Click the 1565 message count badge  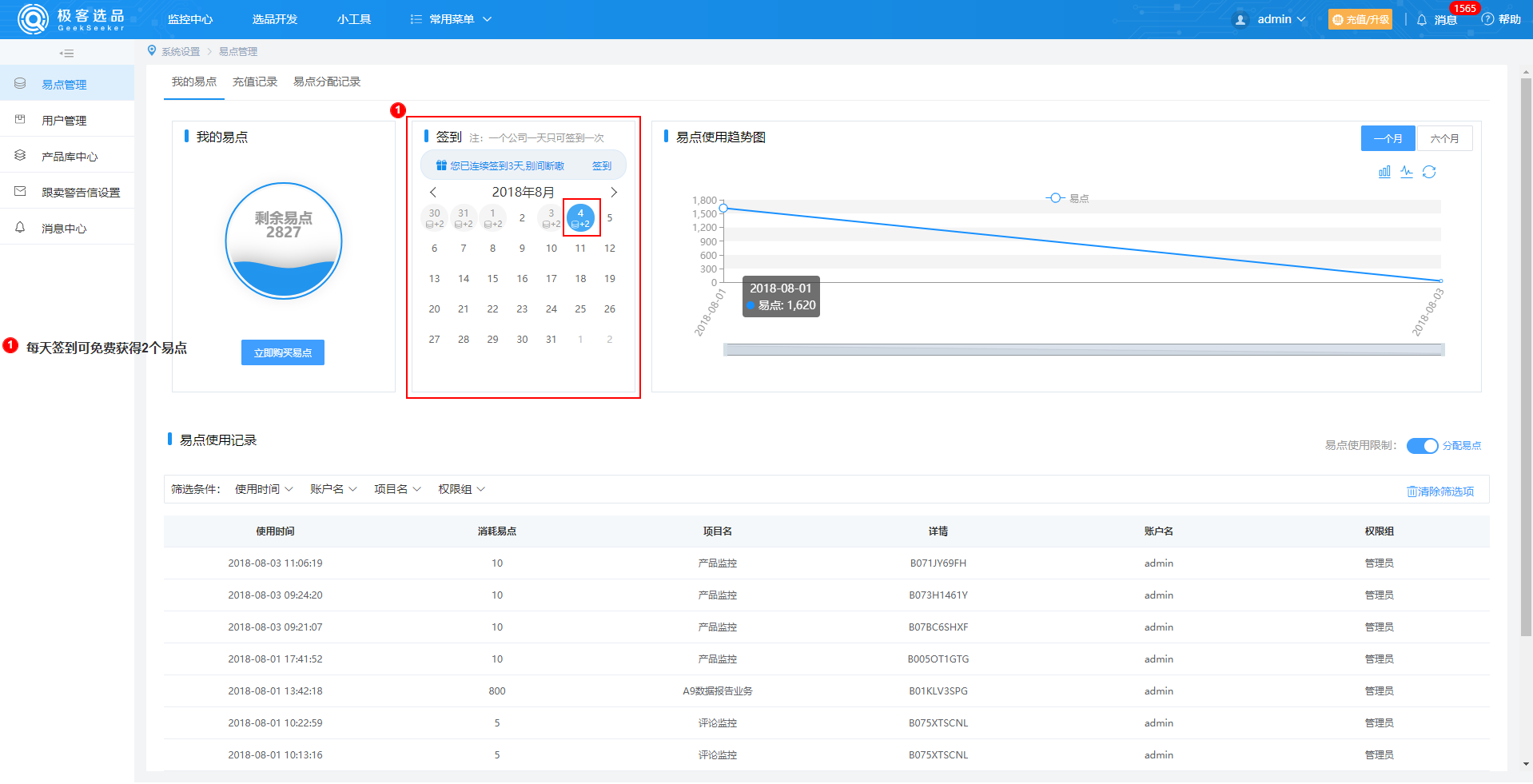pos(1465,8)
